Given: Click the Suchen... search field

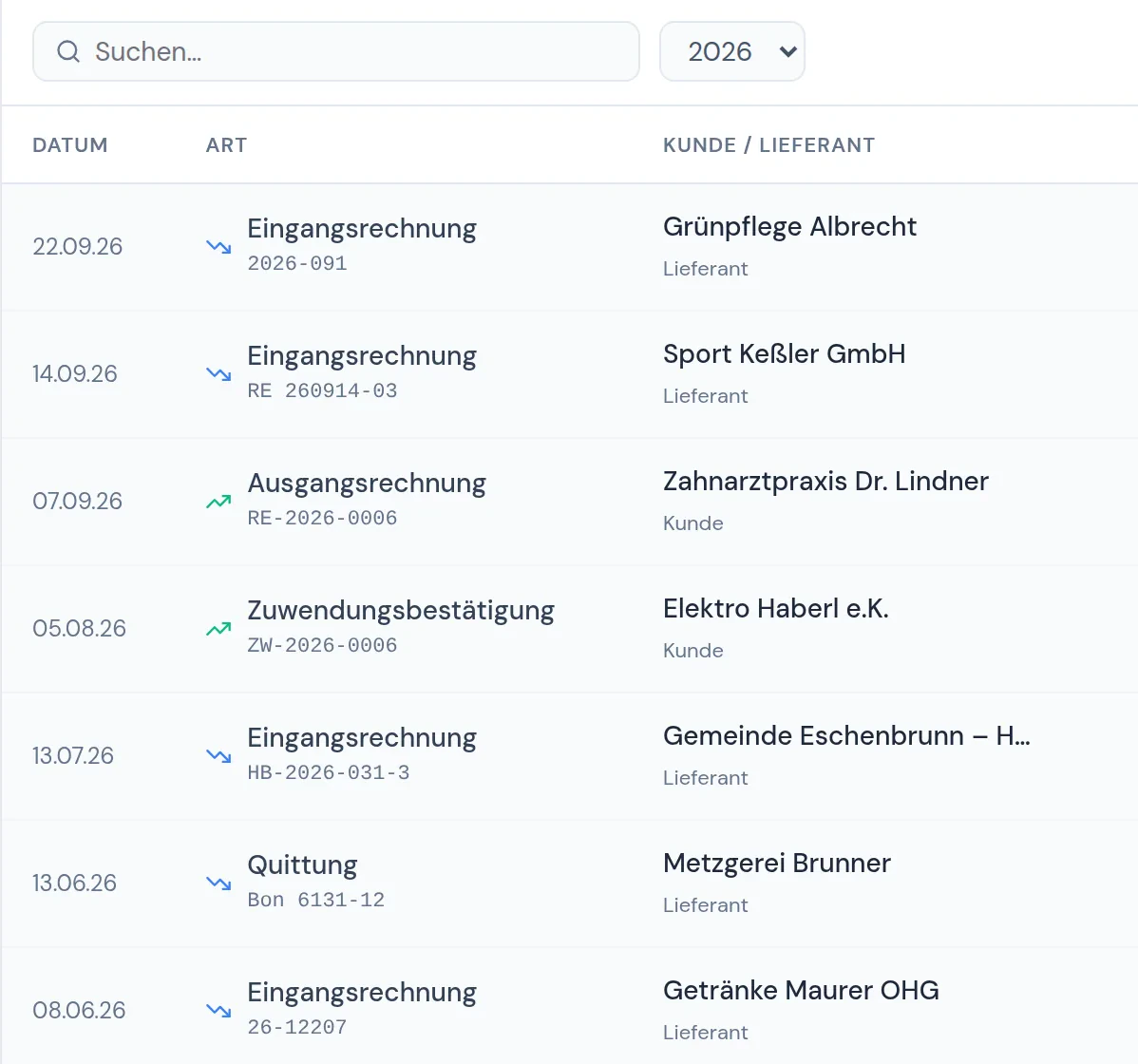Looking at the screenshot, I should pyautogui.click(x=336, y=51).
